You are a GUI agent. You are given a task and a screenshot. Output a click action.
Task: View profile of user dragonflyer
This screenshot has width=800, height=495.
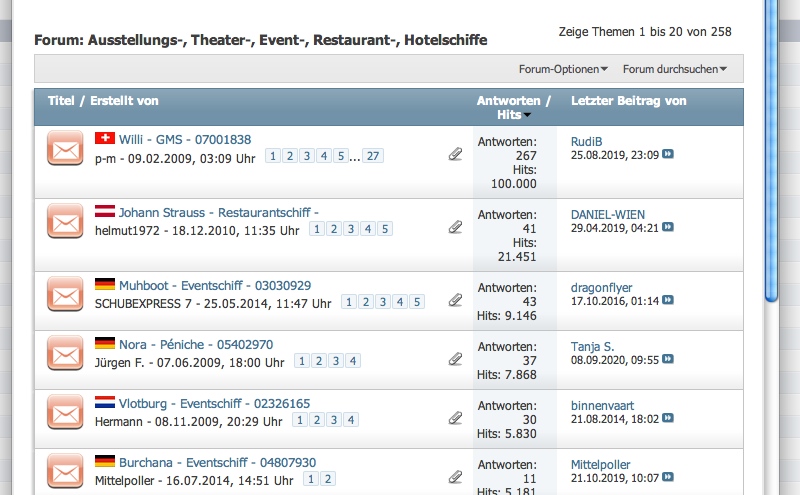point(601,288)
